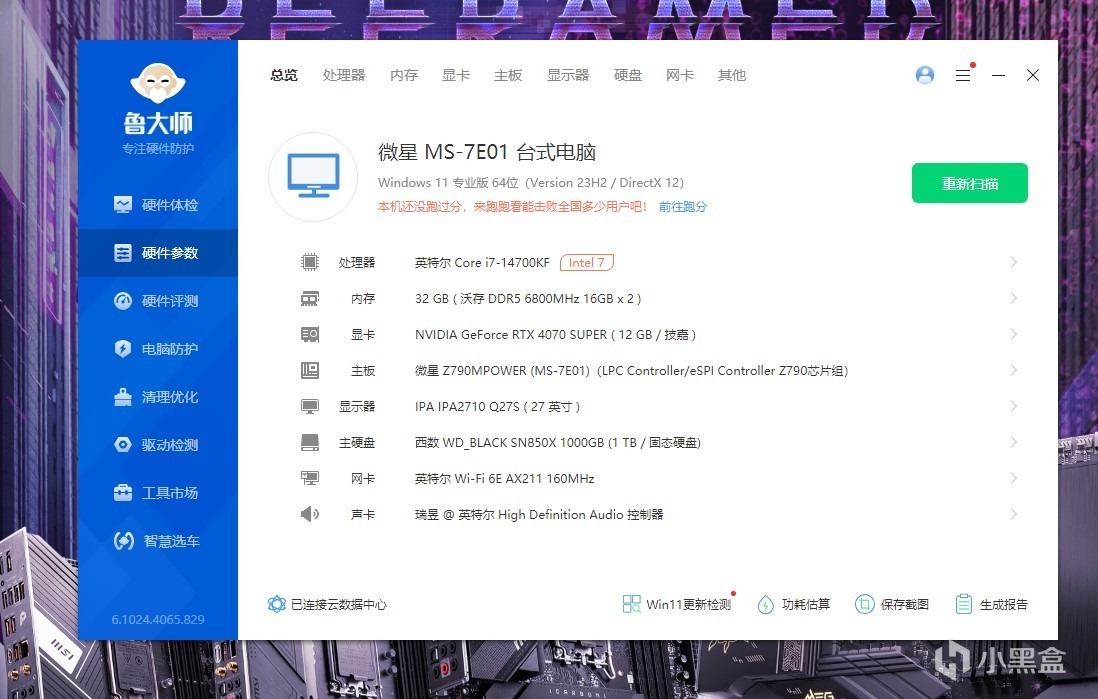Click the 内存 RAM icon

tap(310, 299)
